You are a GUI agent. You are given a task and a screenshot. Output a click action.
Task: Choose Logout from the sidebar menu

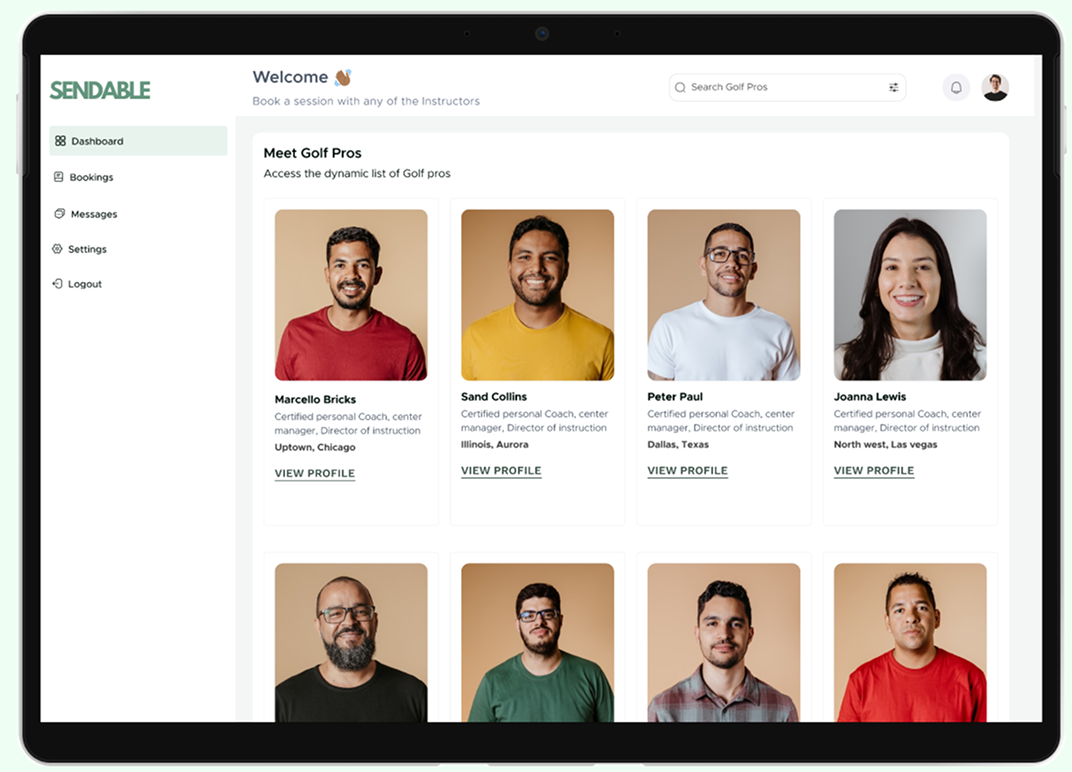pos(84,283)
